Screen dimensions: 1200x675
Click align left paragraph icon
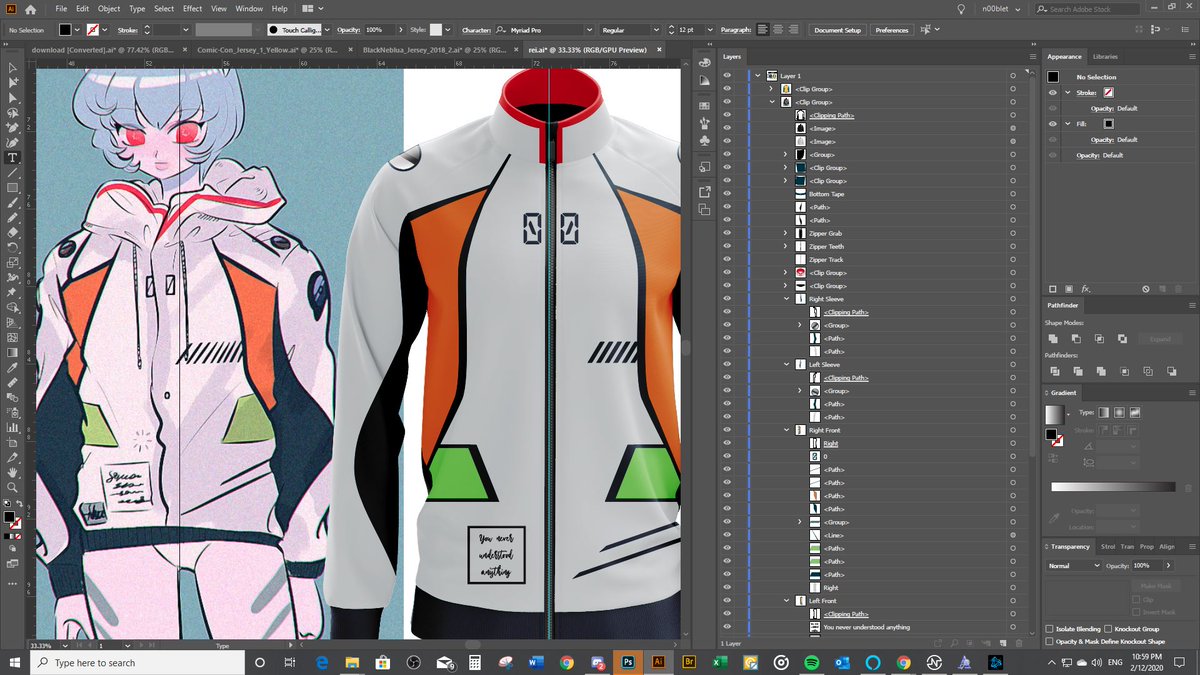pyautogui.click(x=763, y=30)
